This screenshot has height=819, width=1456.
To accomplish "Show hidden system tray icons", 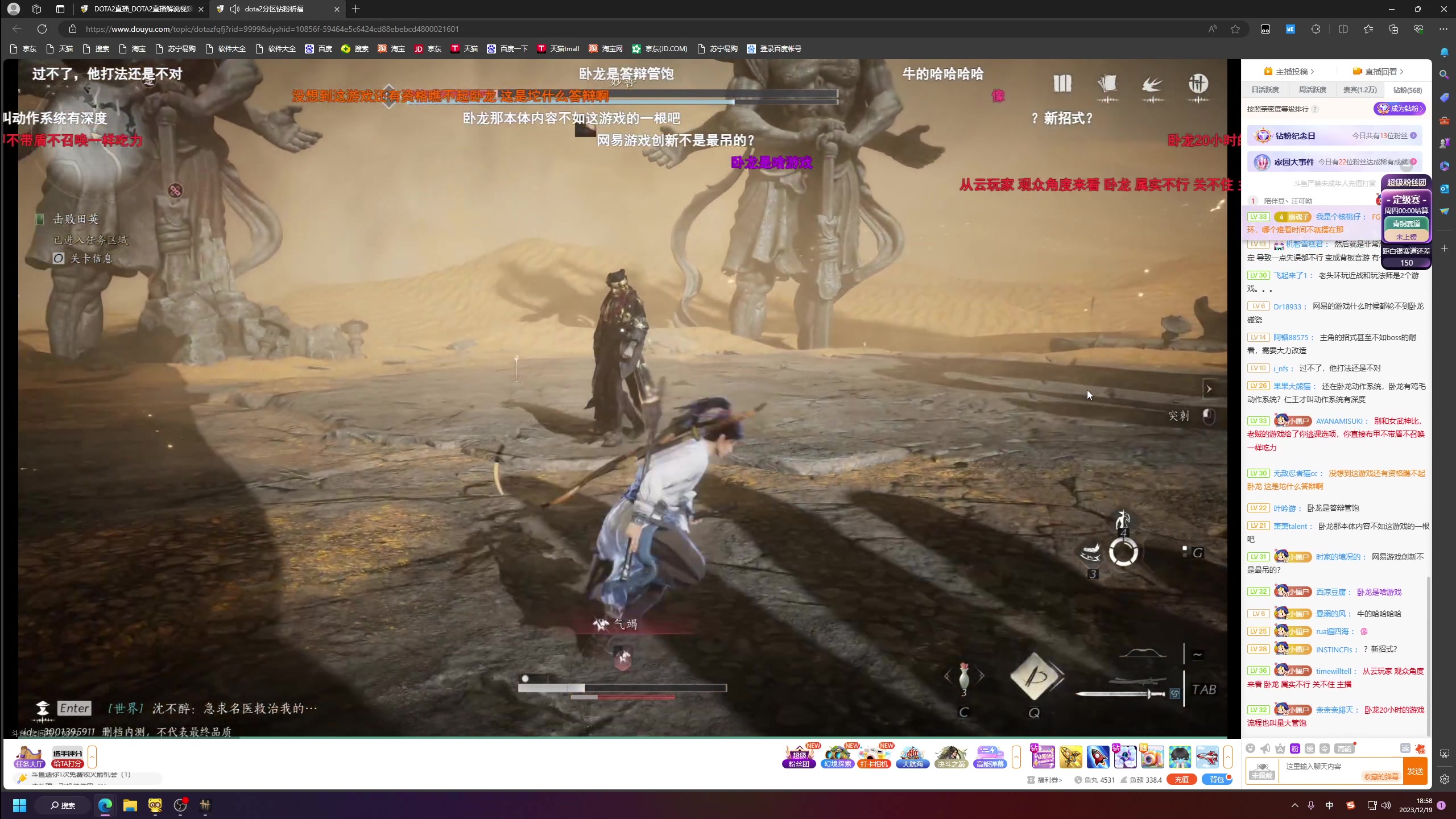I will point(1295,805).
